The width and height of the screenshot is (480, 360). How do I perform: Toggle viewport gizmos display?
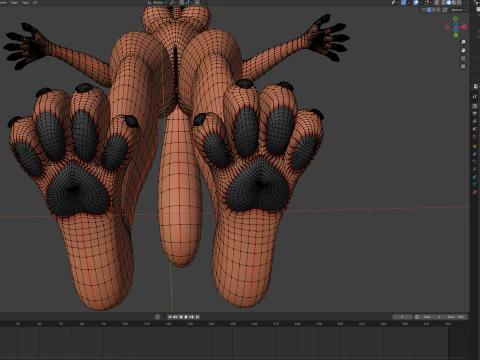tap(403, 2)
